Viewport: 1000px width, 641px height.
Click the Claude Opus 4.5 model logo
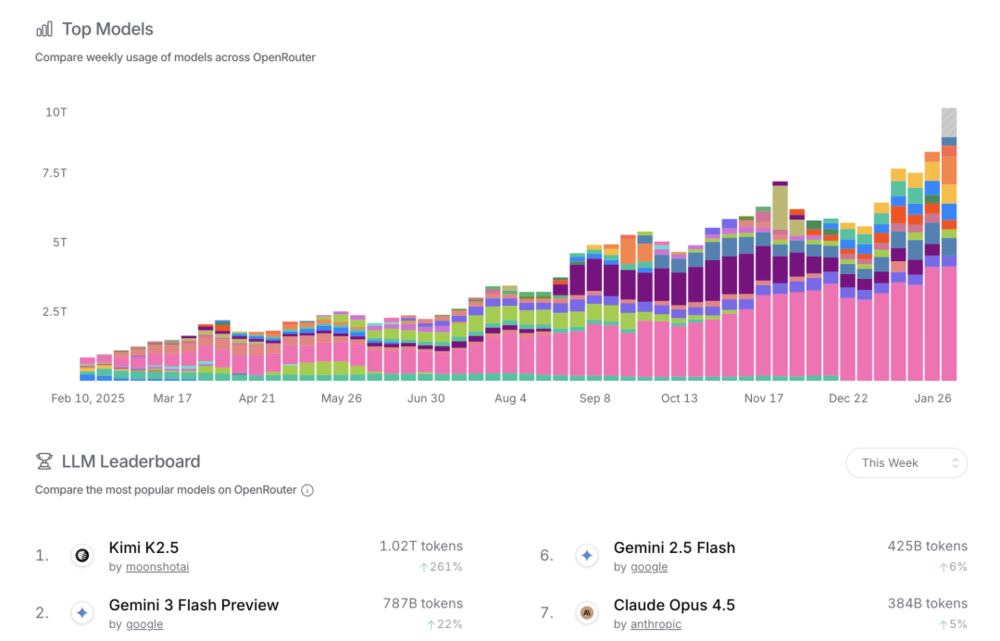pyautogui.click(x=587, y=612)
